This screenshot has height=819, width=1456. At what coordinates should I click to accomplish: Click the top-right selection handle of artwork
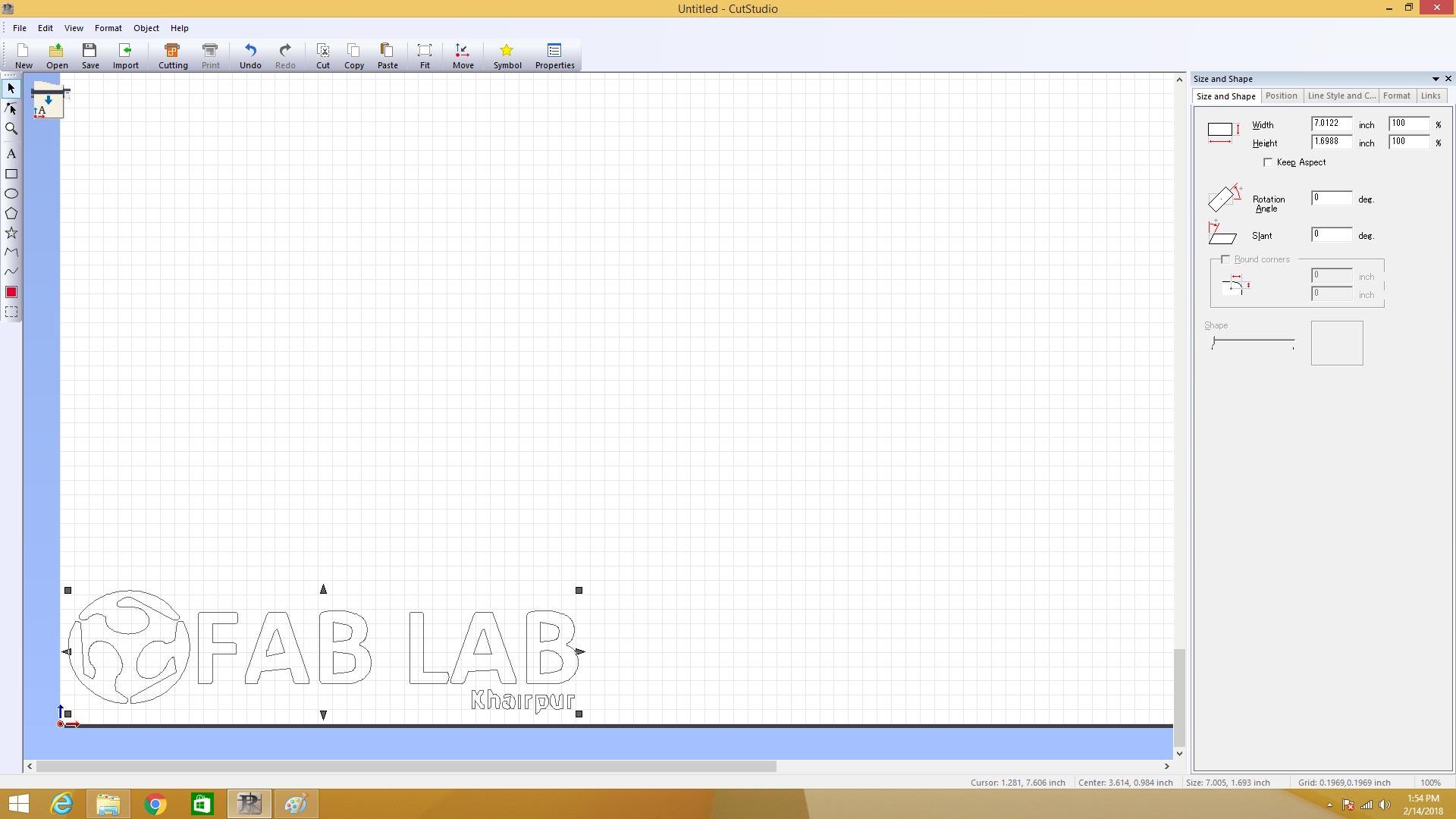579,590
